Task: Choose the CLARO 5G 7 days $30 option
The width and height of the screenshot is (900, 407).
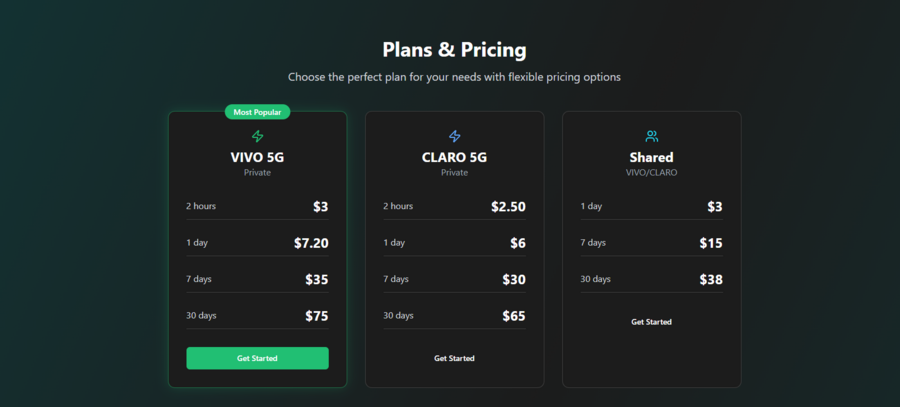Action: click(455, 279)
